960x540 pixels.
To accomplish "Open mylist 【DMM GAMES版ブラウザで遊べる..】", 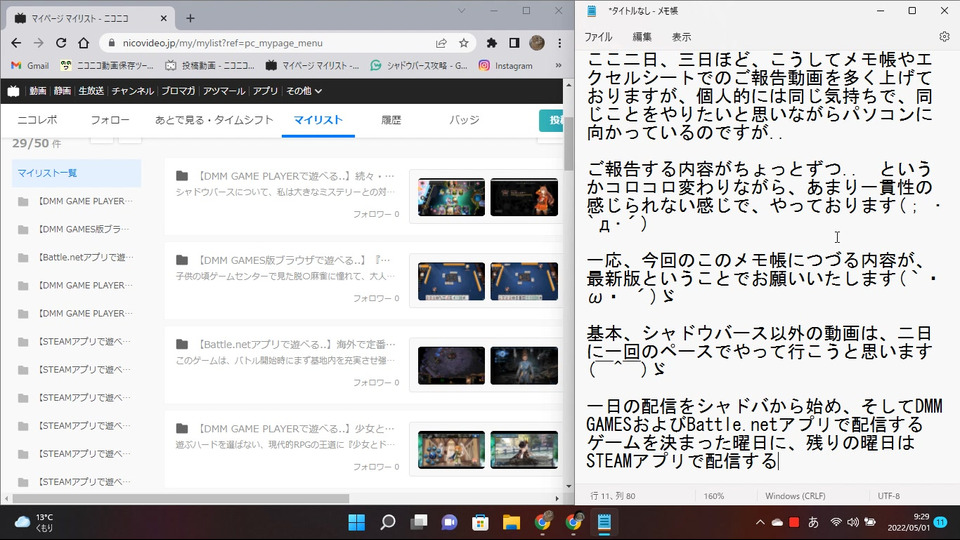I will point(294,260).
